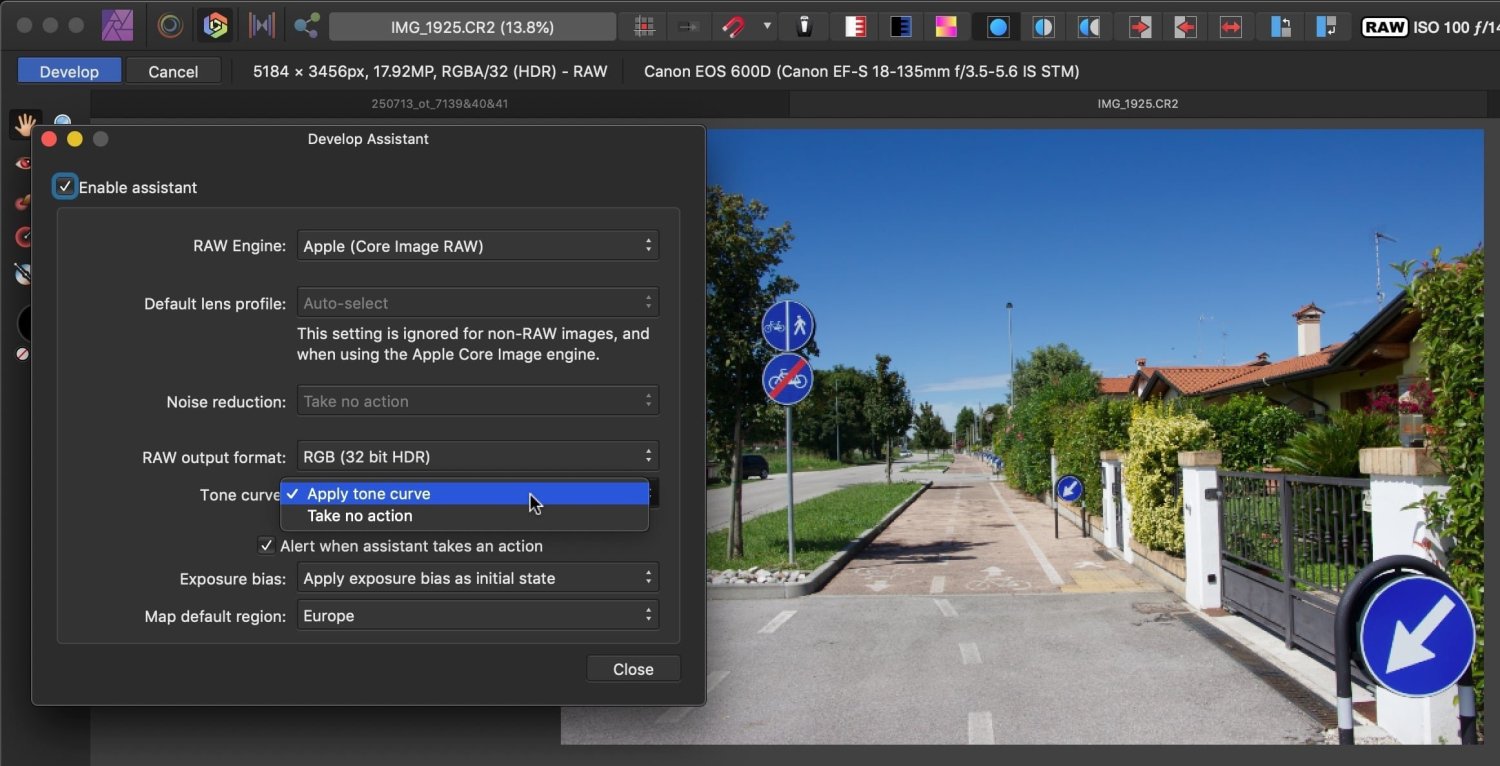Viewport: 1500px width, 766px height.
Task: Show clipped shadows with blue-striped icon
Action: pyautogui.click(x=900, y=27)
